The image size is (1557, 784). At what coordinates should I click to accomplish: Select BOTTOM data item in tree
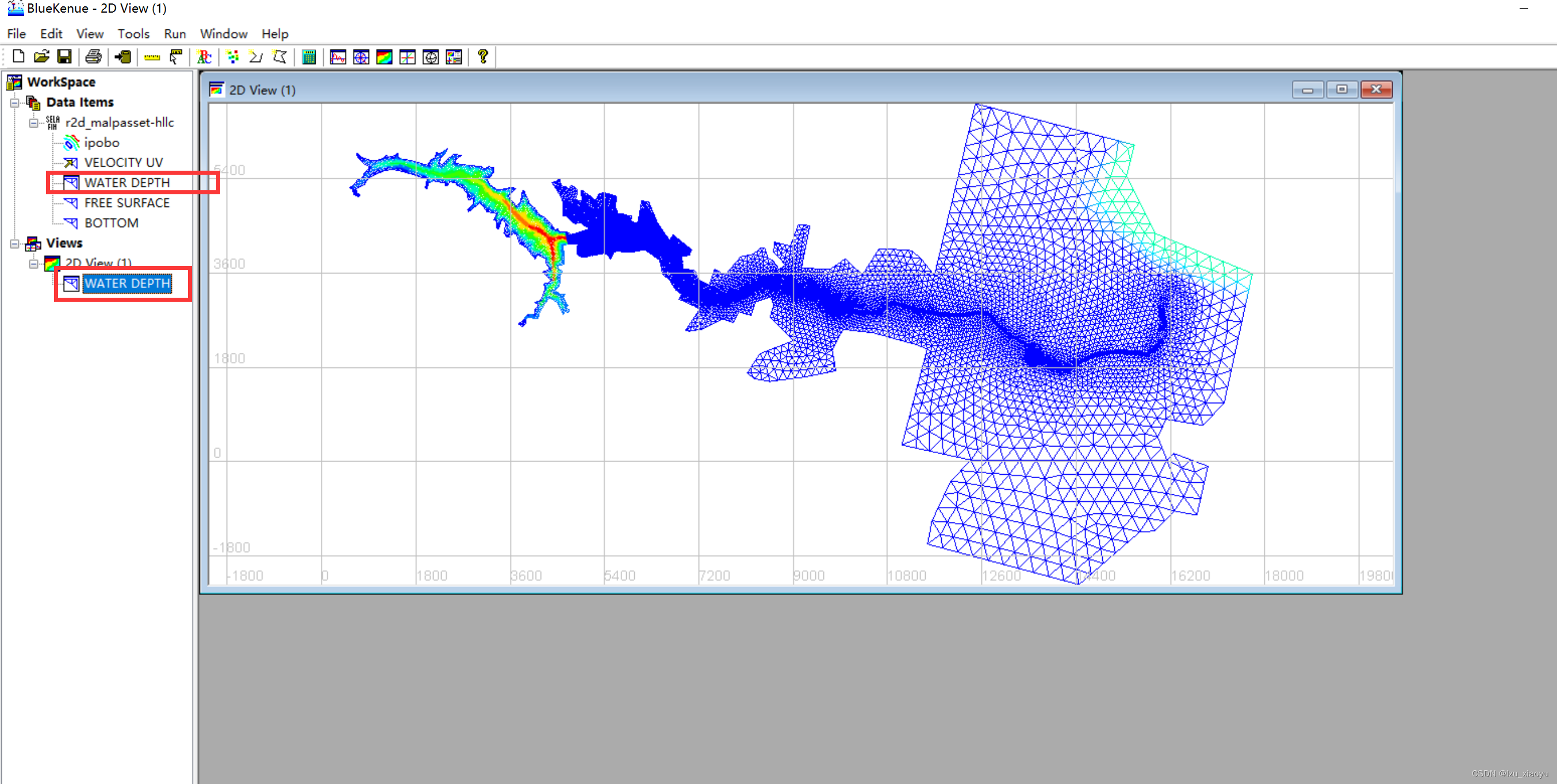tap(111, 223)
